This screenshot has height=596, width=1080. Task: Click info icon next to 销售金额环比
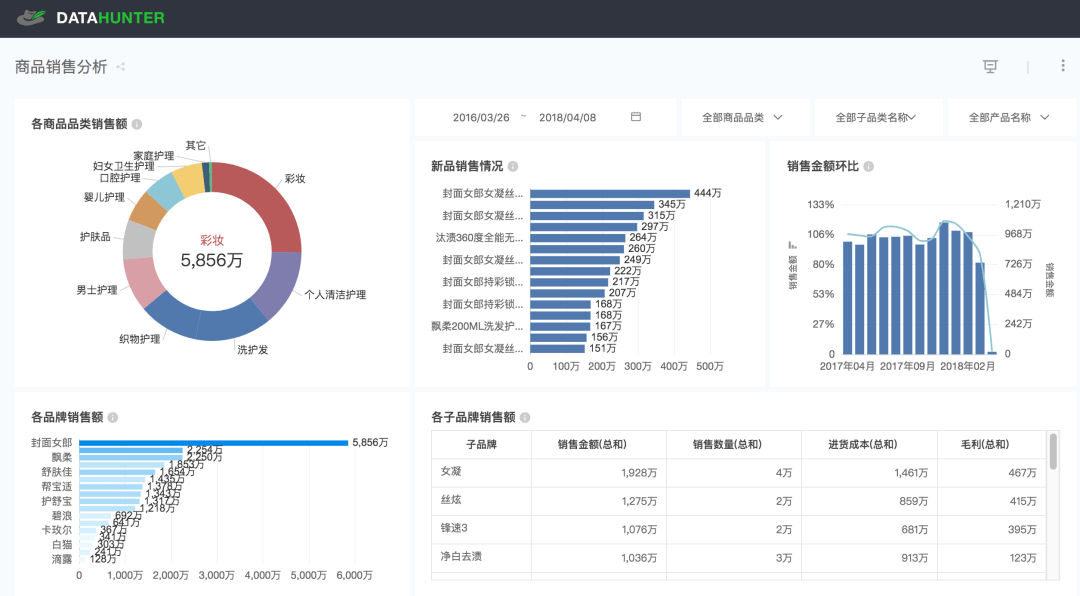(x=869, y=166)
